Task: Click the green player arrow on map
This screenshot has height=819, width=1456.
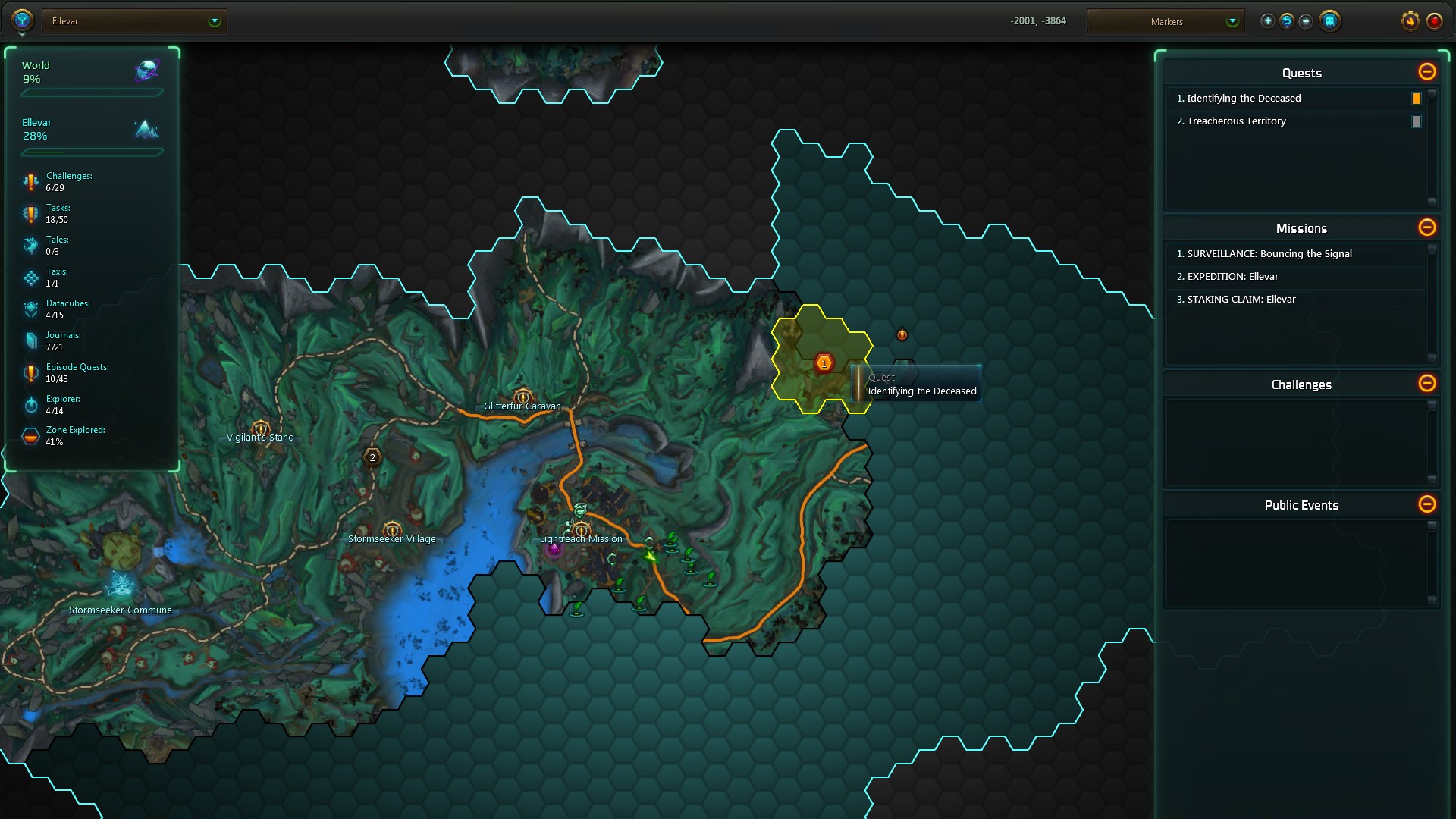Action: coord(650,556)
